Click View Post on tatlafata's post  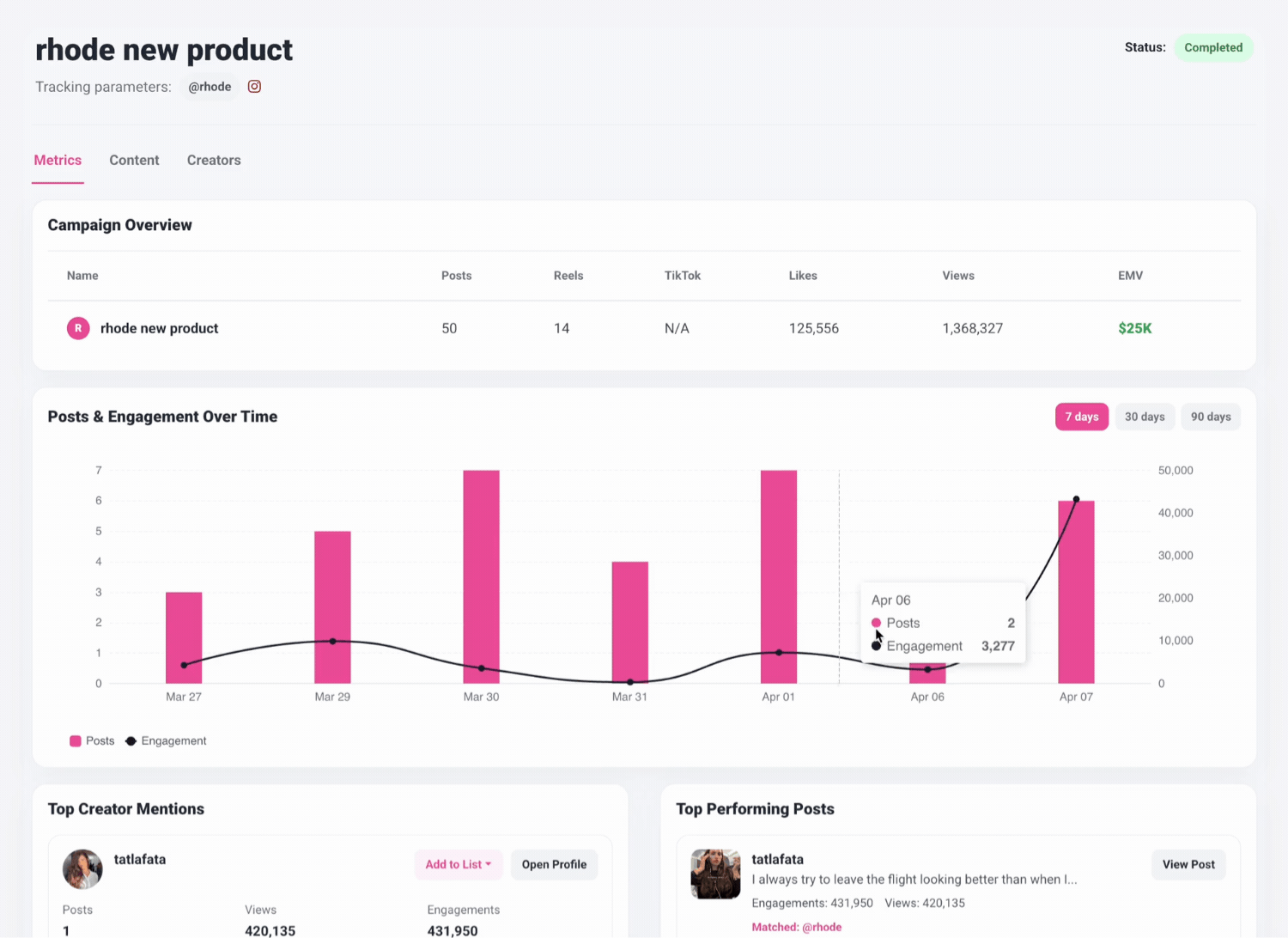pos(1188,864)
